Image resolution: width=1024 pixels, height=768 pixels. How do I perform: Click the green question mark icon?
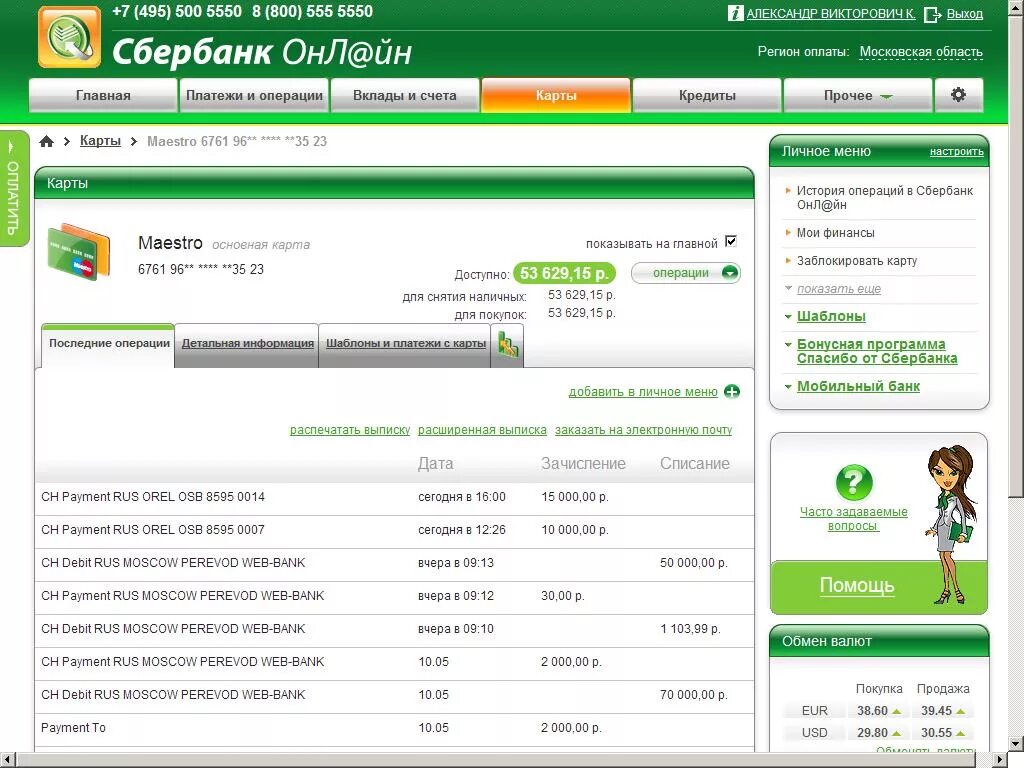(854, 483)
